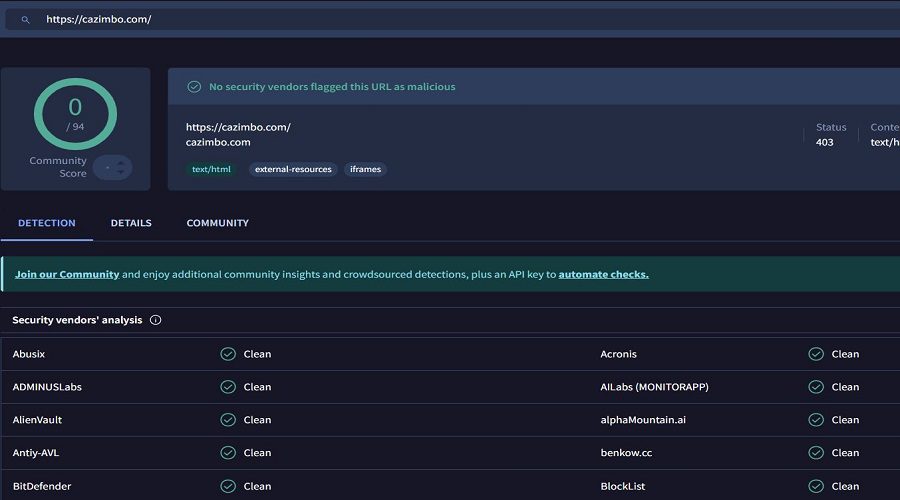Click the https://cazimbo.com/ URL text in summary

pyautogui.click(x=238, y=127)
